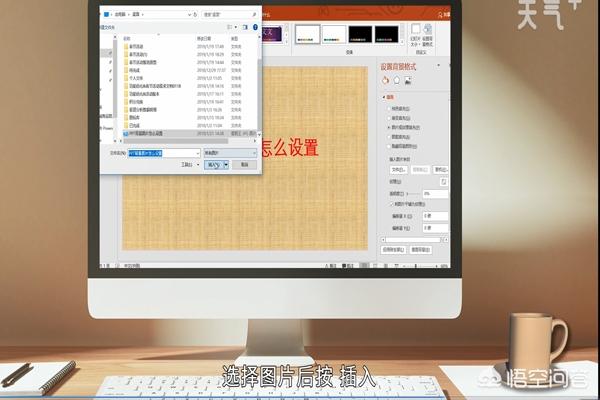Select the first white variant thumbnail

click(307, 34)
